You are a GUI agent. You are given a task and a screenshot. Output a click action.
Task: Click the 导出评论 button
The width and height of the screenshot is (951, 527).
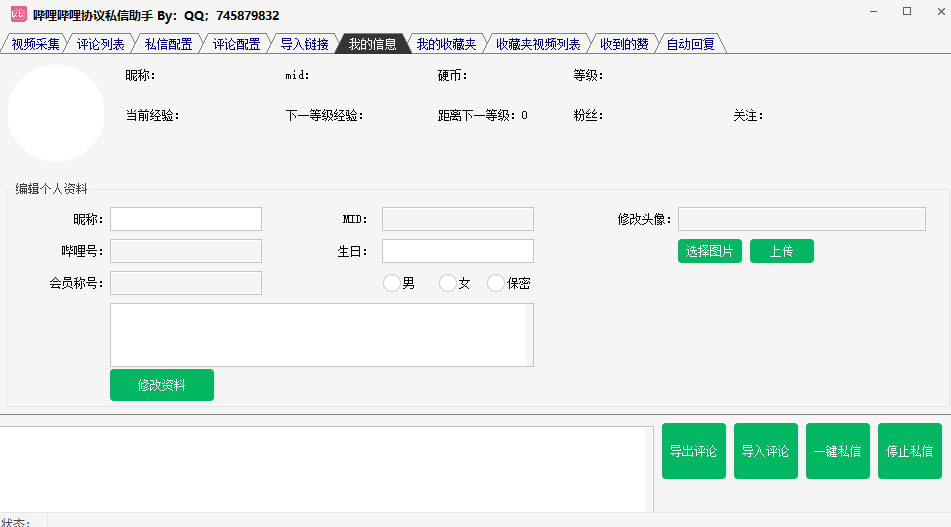(x=693, y=451)
